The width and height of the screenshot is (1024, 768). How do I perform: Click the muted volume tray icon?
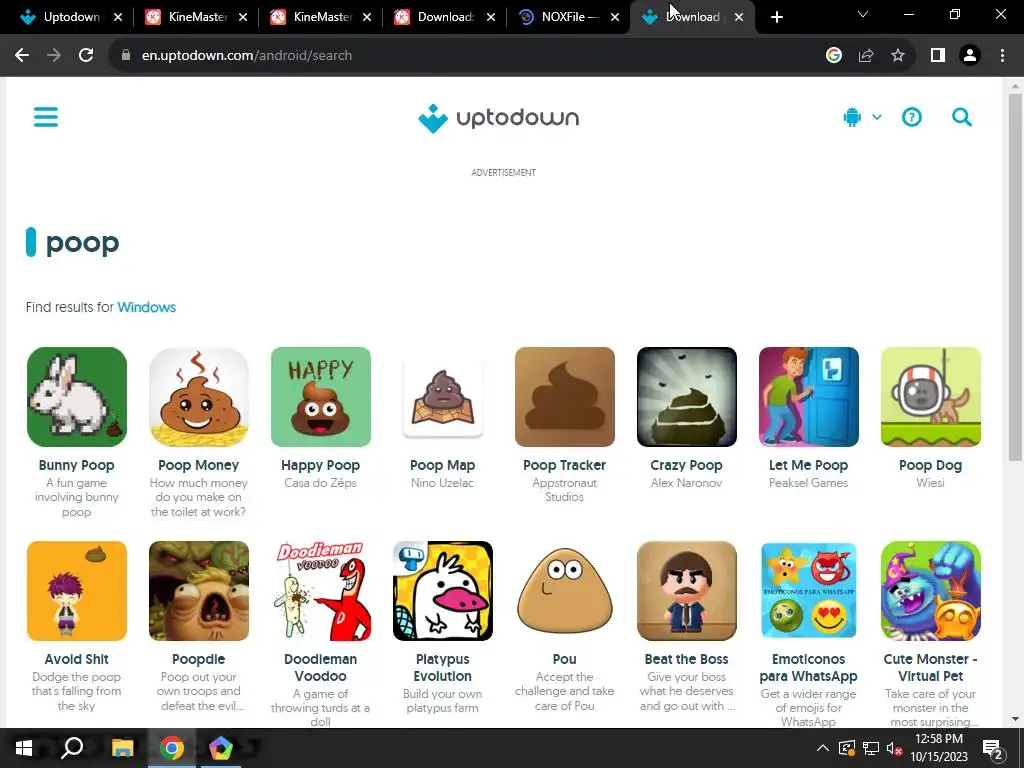point(894,748)
